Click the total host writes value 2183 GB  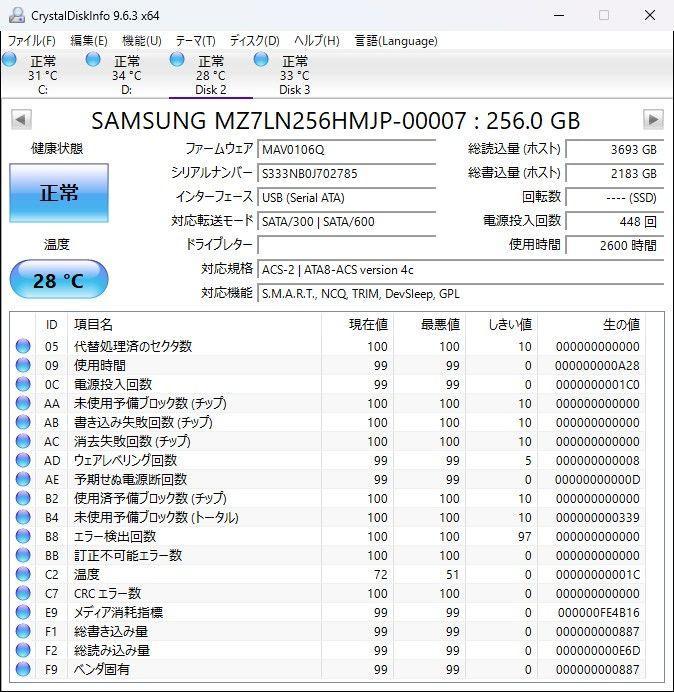(615, 173)
